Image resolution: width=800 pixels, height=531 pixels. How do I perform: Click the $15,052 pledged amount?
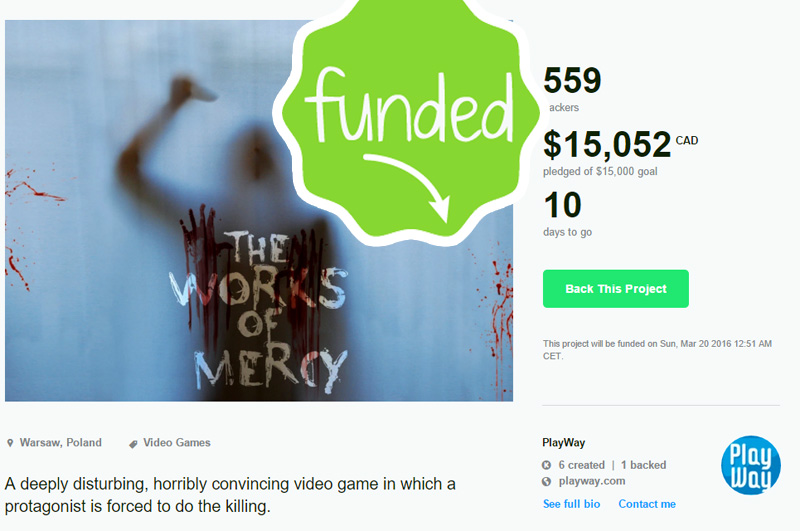point(607,144)
